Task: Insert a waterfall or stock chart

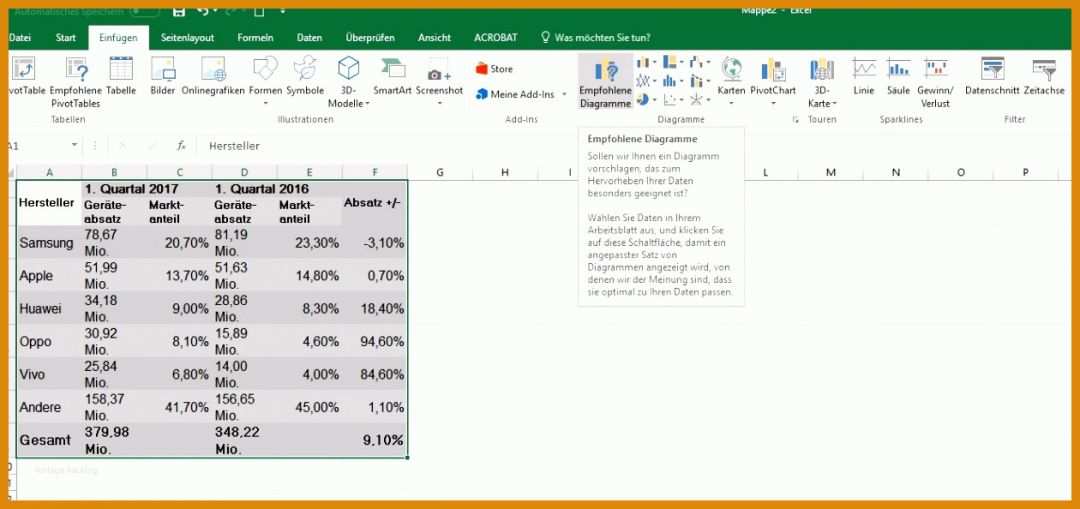Action: point(699,63)
